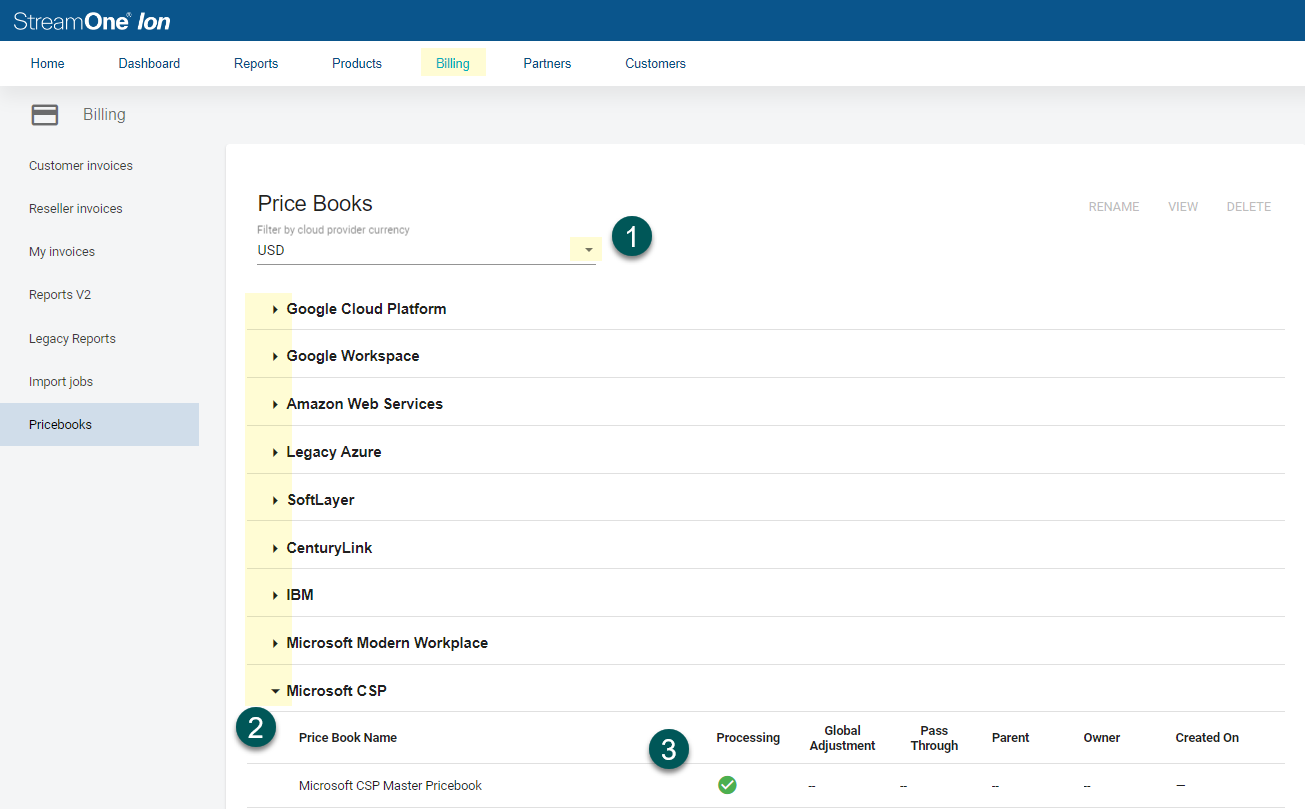The height and width of the screenshot is (809, 1305).
Task: Click the Processing column header
Action: pyautogui.click(x=748, y=738)
